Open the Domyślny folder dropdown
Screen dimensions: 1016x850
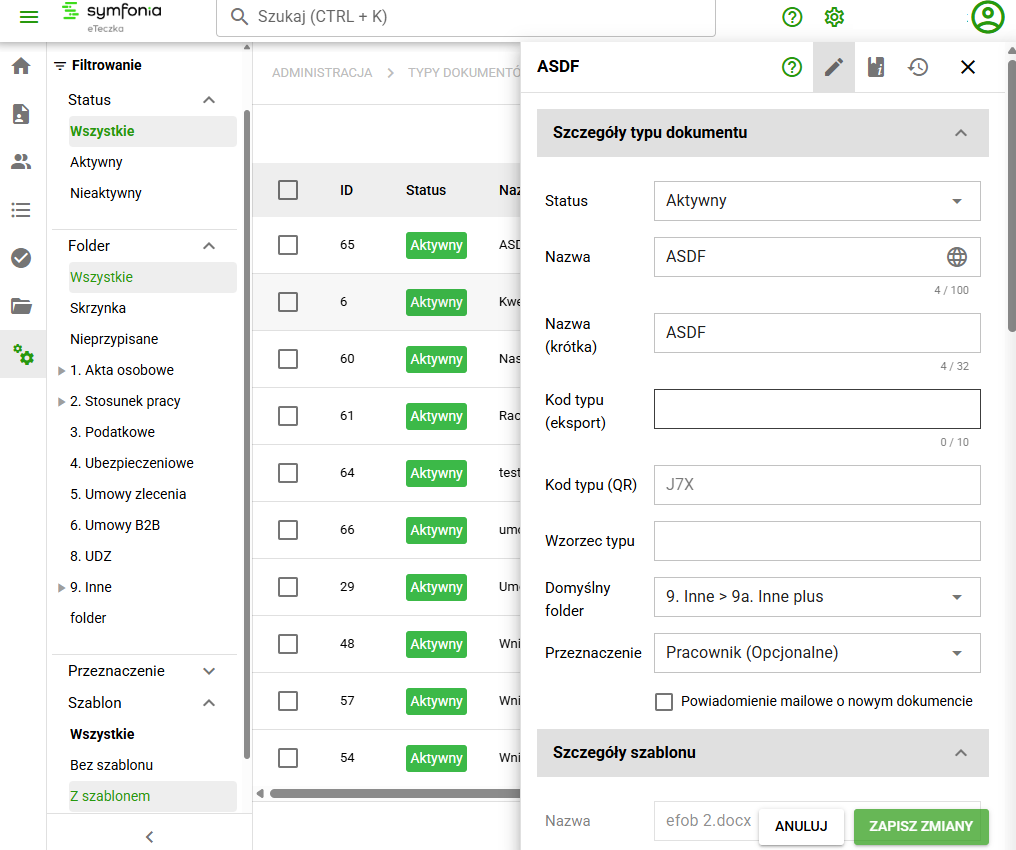point(817,597)
